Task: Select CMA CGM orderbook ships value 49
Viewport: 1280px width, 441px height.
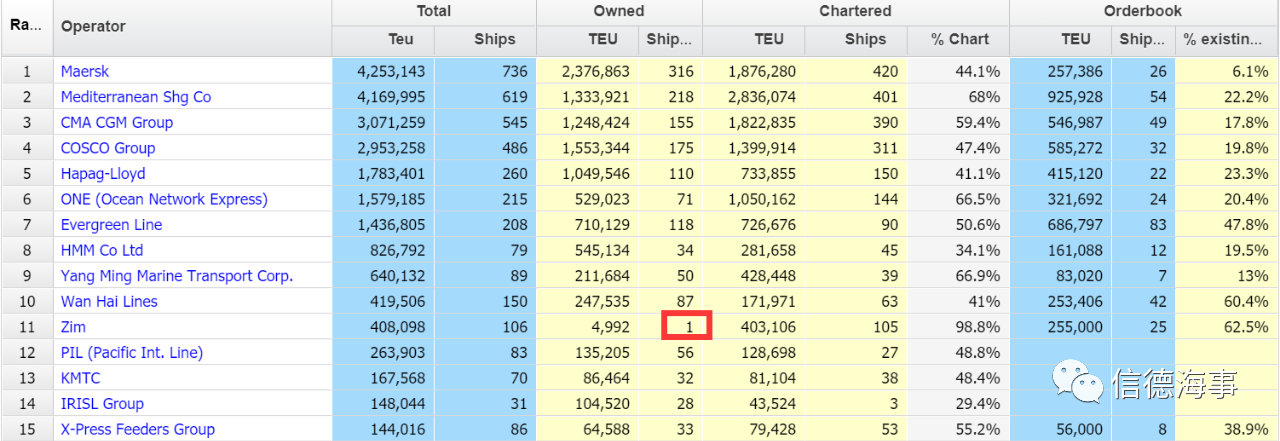Action: pos(1156,122)
